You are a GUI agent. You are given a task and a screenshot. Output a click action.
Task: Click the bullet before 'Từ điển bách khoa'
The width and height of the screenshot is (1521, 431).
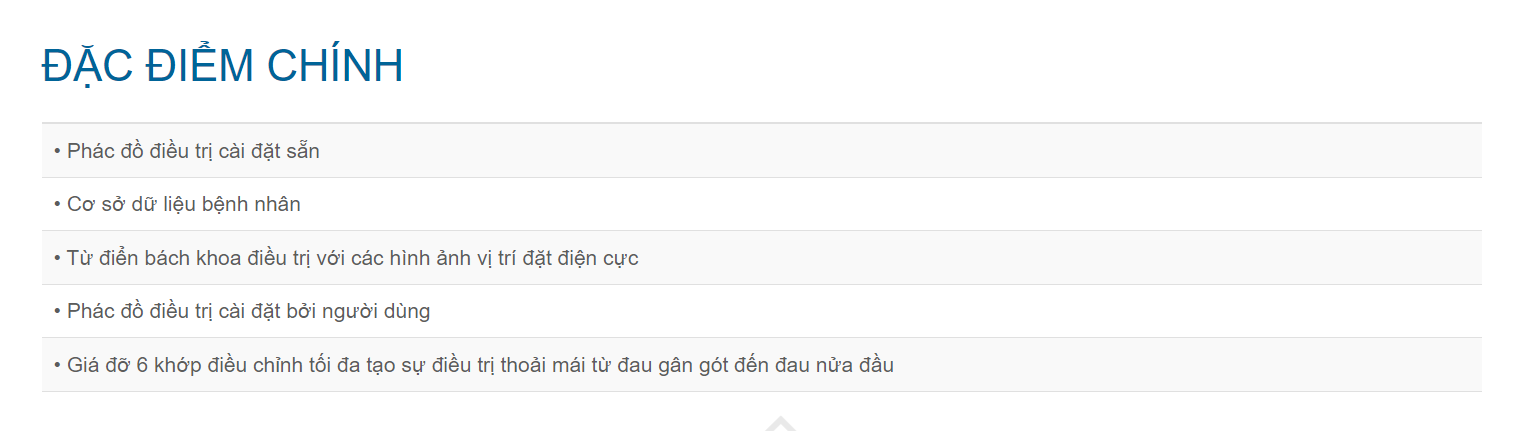coord(57,259)
